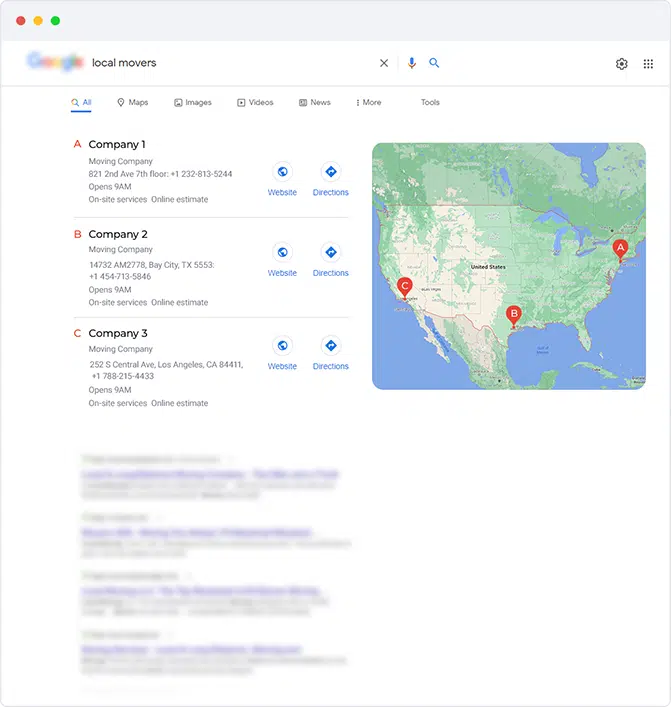Screen dimensions: 671x707
Task: Clear the search query with X icon
Action: [x=384, y=63]
